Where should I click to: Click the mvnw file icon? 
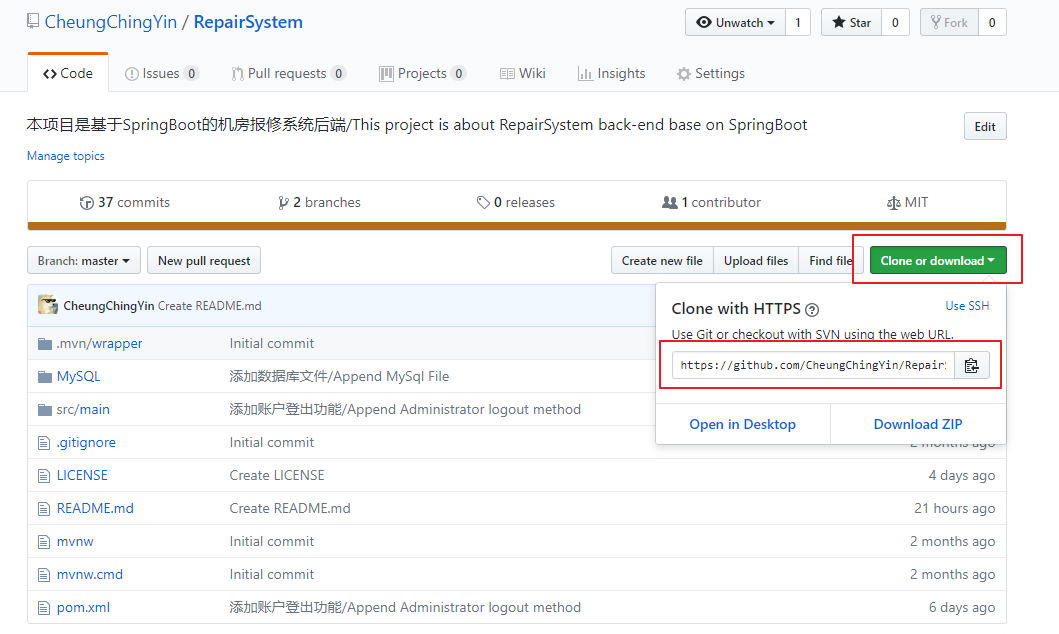point(44,541)
